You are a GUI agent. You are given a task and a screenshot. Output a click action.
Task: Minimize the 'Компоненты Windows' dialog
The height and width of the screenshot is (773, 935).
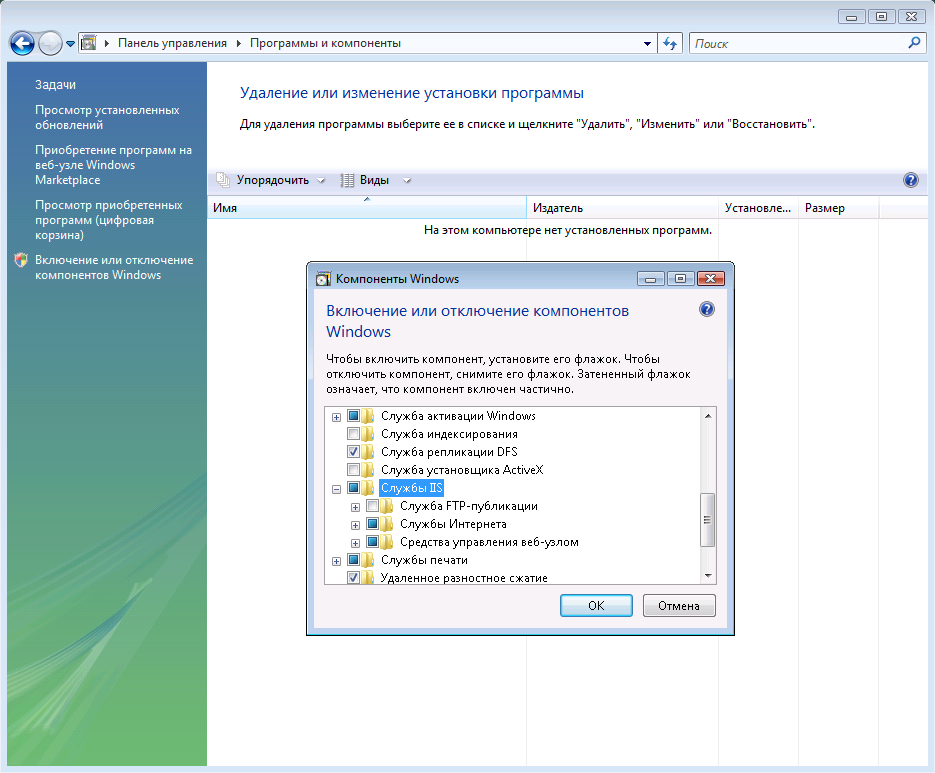[x=651, y=279]
